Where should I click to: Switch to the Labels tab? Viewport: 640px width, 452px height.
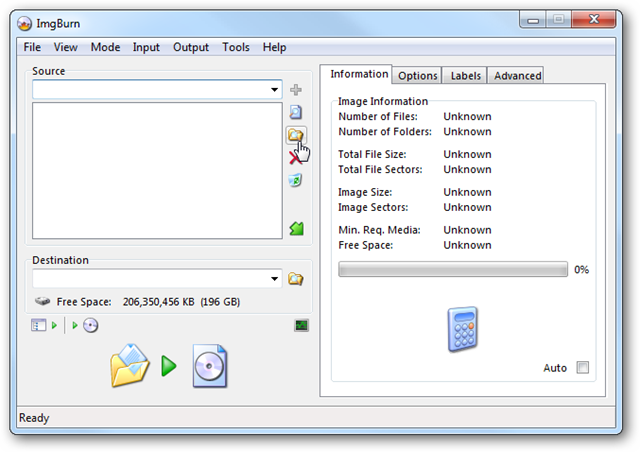[x=465, y=76]
